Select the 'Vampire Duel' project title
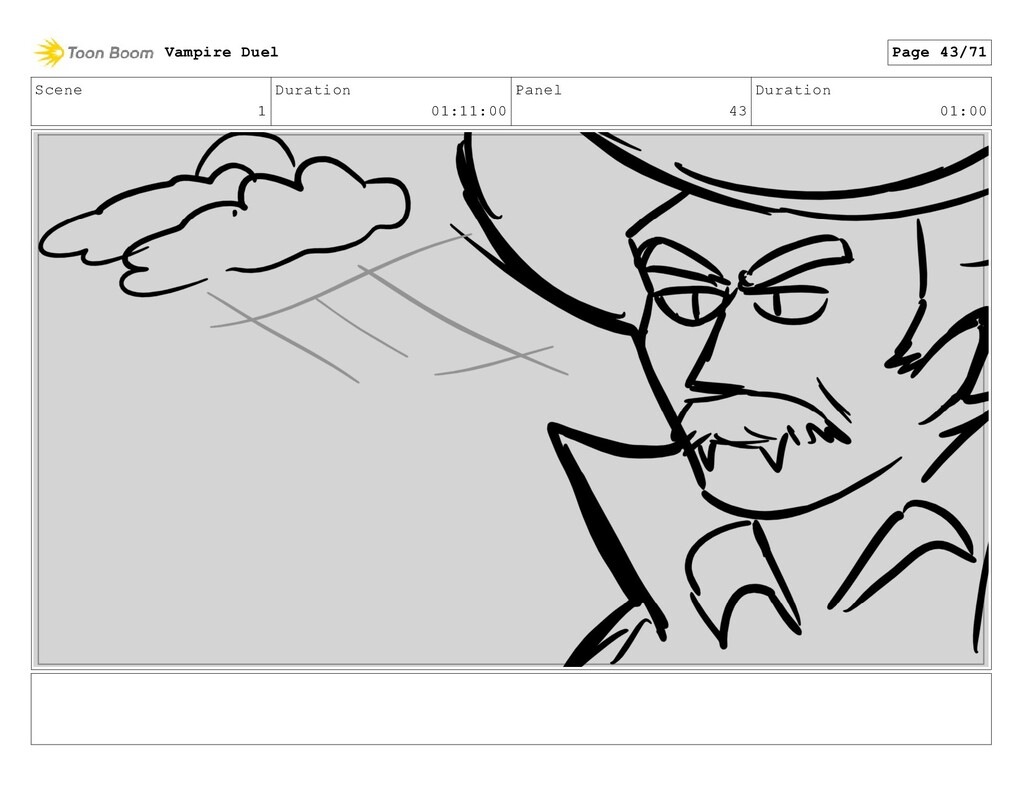 221,52
